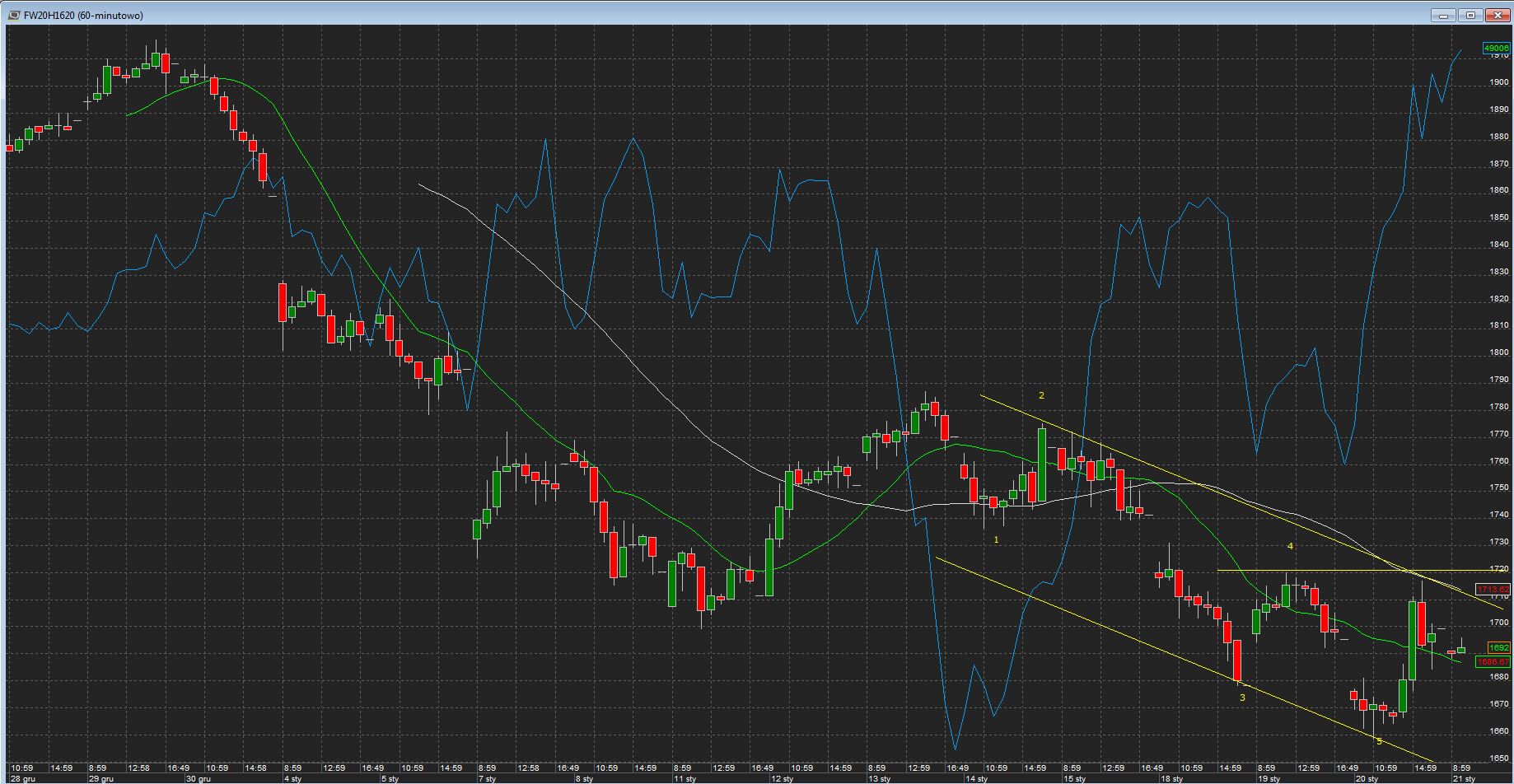Select the yellow wave label 1
The width and height of the screenshot is (1514, 784).
996,540
